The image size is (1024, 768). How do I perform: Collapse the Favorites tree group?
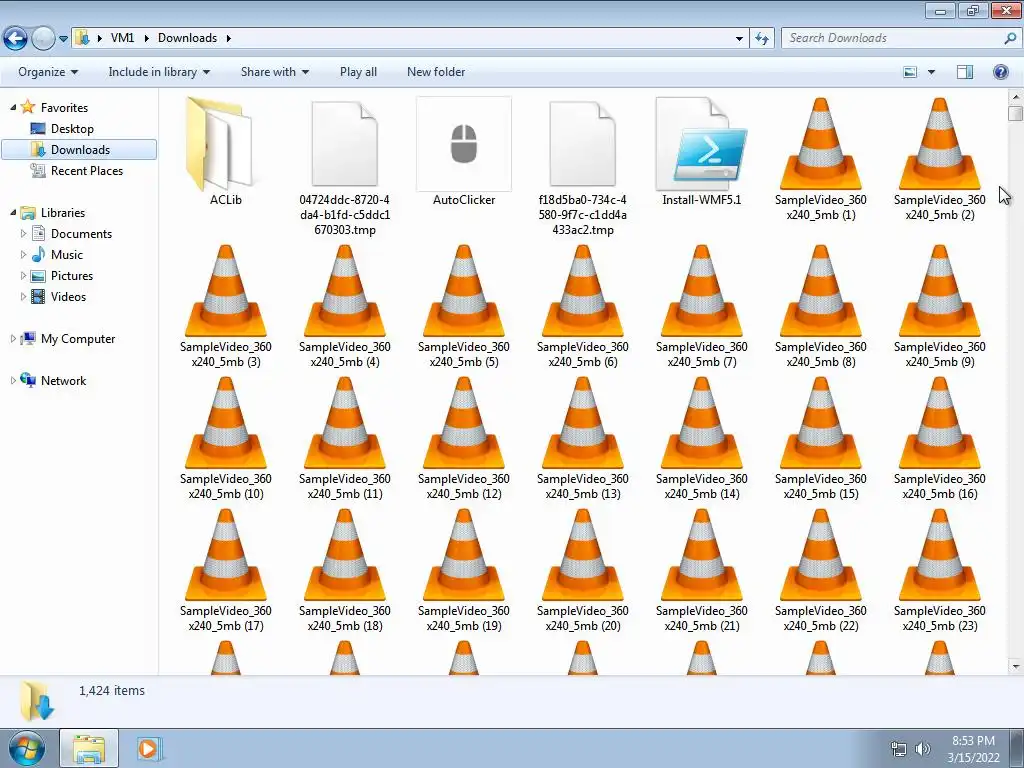[13, 107]
